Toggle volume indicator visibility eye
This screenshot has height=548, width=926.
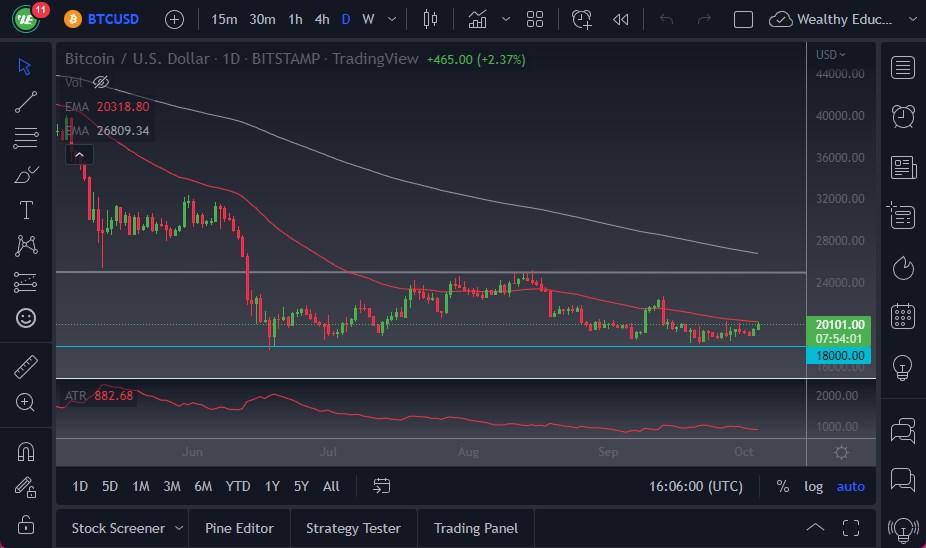(101, 82)
